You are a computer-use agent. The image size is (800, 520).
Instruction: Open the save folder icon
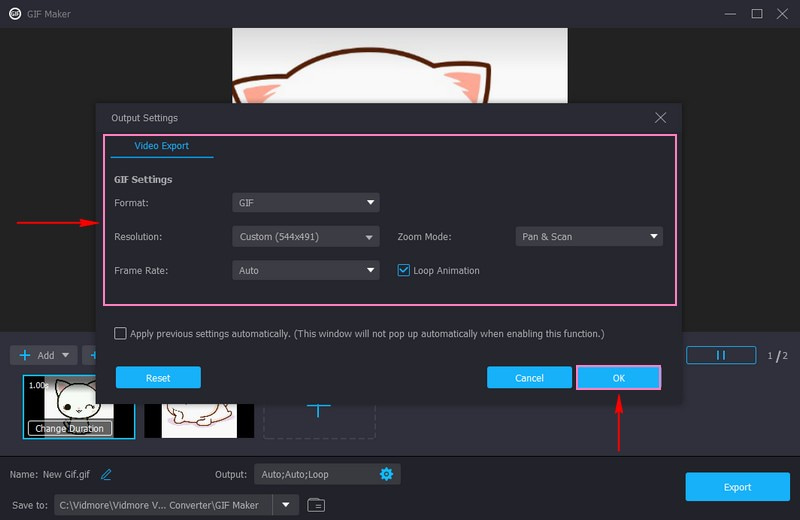click(x=316, y=505)
